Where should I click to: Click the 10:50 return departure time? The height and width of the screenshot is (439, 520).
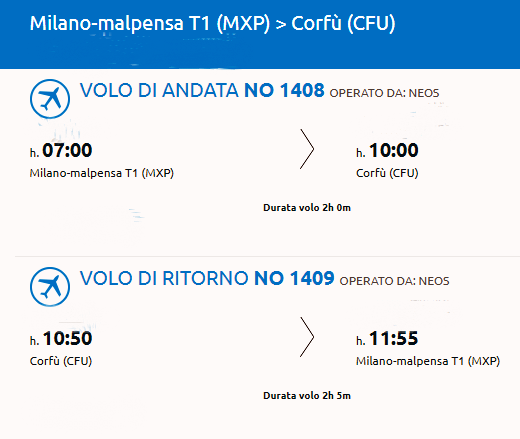[x=67, y=338]
